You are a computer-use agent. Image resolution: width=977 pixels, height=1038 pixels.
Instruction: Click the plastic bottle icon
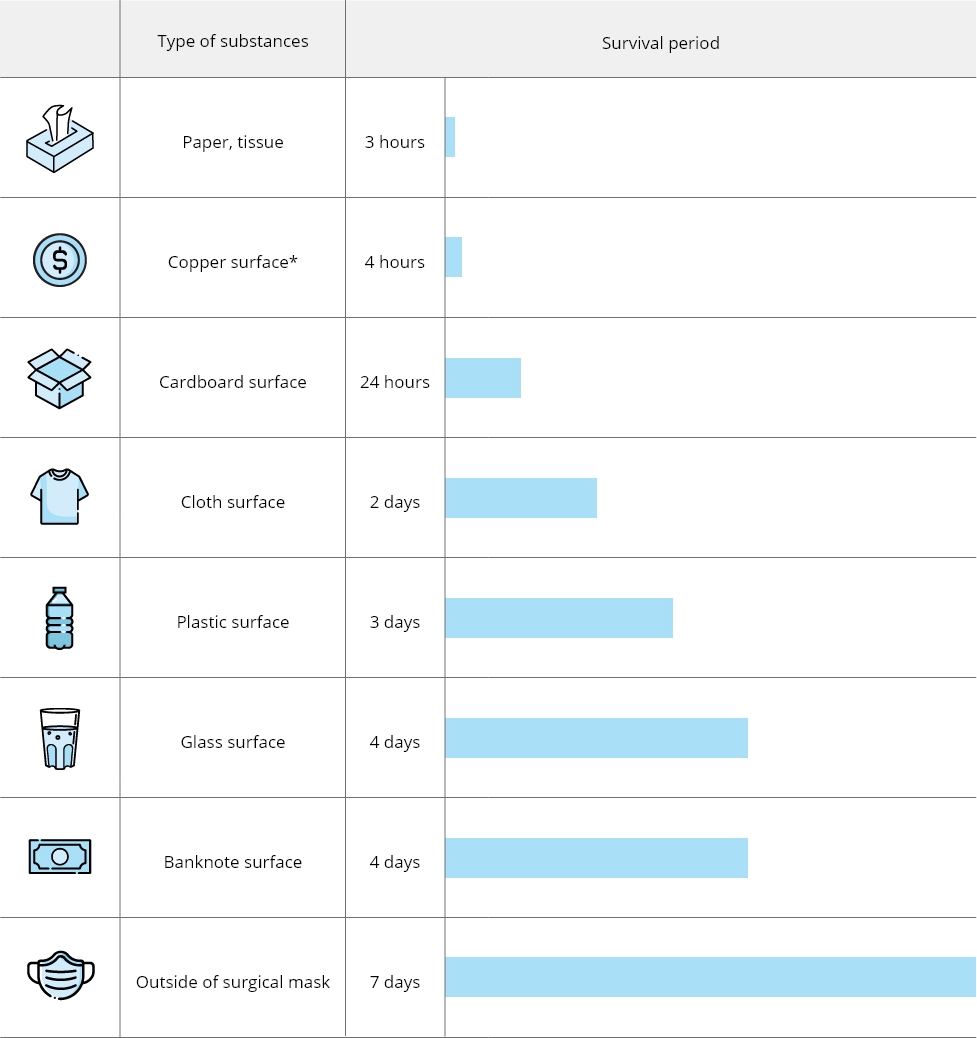click(x=60, y=618)
